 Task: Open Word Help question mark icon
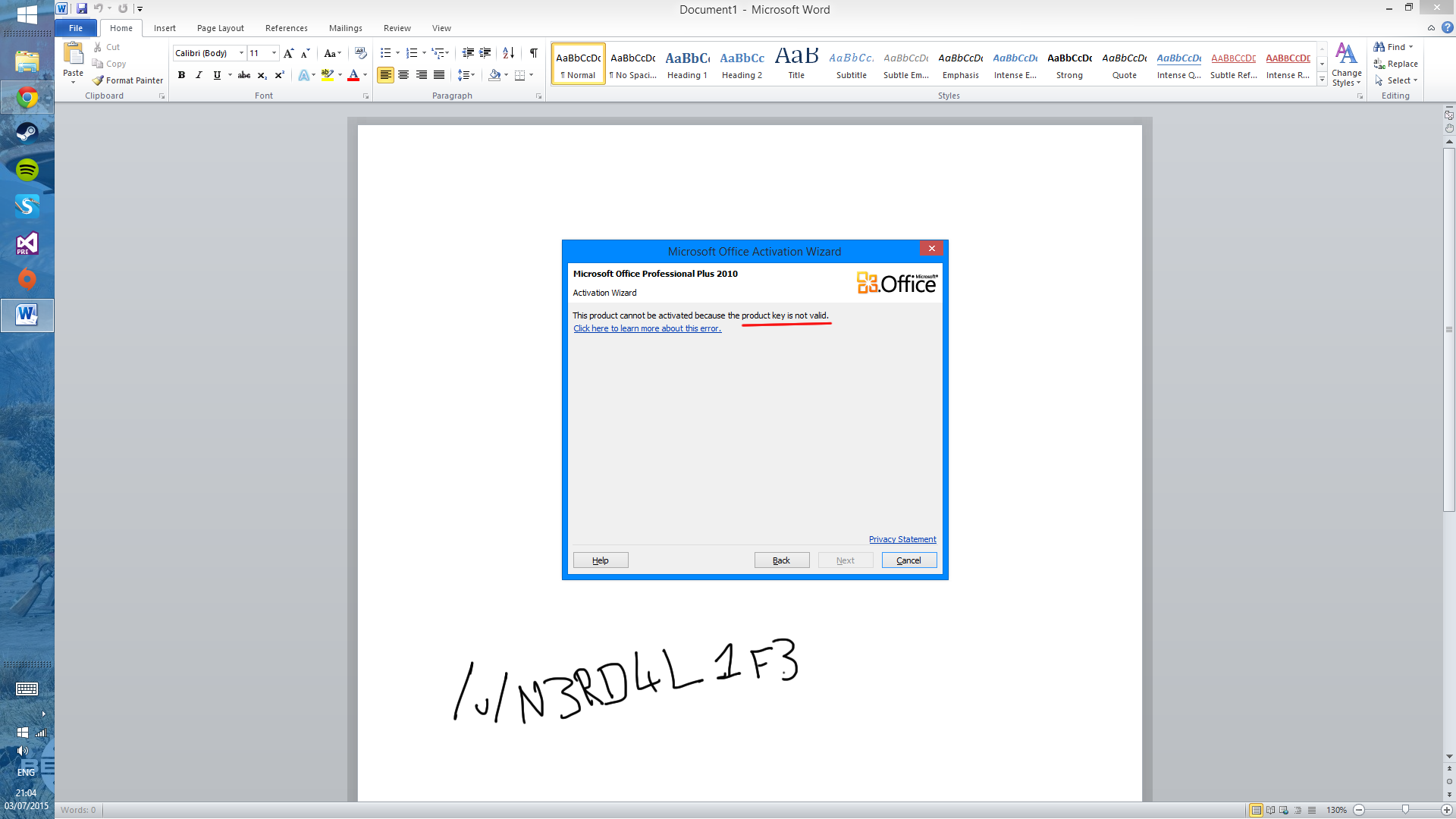coord(1447,28)
